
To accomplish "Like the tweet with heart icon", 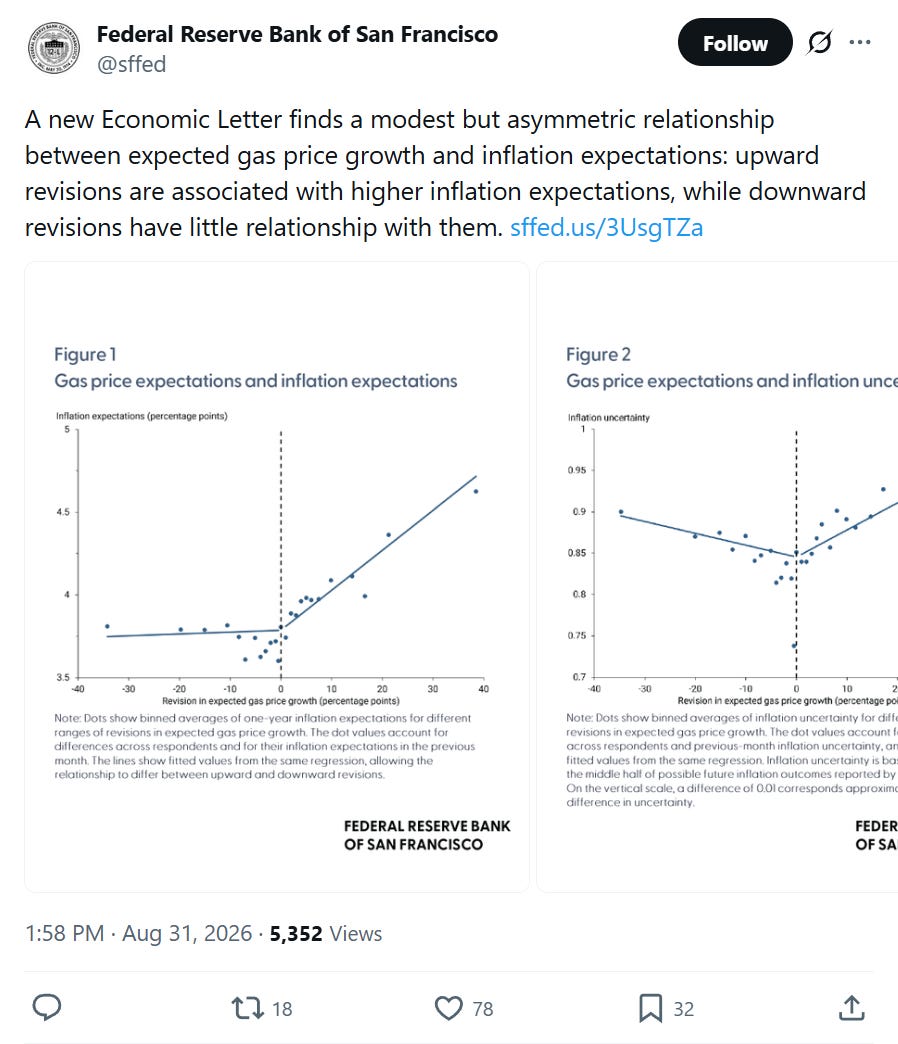I will (449, 1008).
